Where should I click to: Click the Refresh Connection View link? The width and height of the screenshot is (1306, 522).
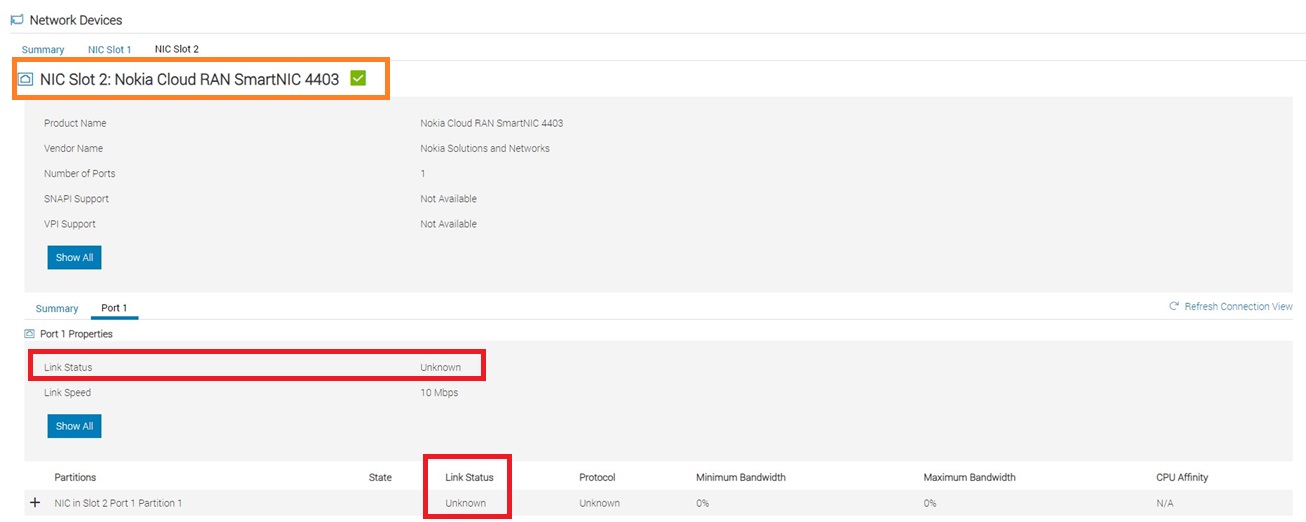pyautogui.click(x=1238, y=307)
